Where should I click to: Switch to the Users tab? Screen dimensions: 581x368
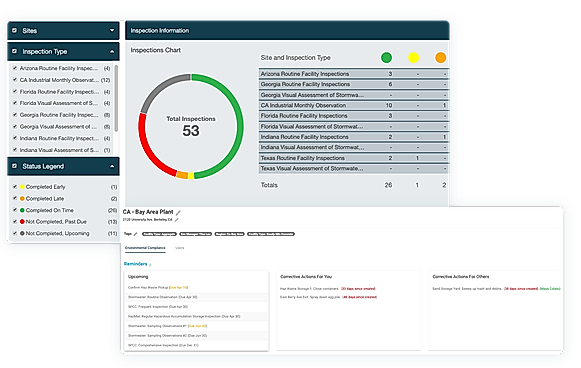180,248
